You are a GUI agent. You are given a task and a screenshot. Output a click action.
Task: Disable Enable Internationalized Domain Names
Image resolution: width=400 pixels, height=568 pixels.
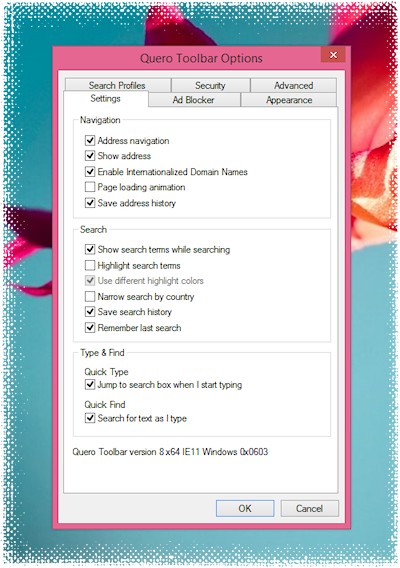click(90, 171)
